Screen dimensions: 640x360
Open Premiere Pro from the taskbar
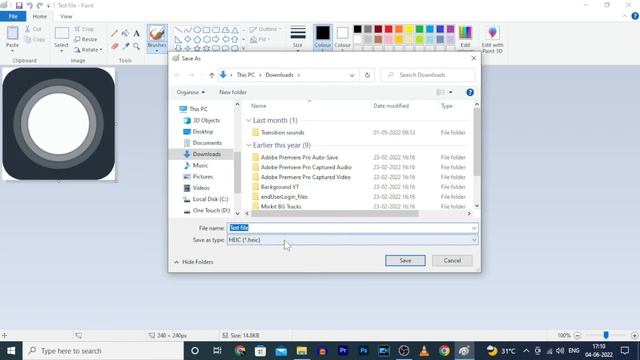pos(343,351)
